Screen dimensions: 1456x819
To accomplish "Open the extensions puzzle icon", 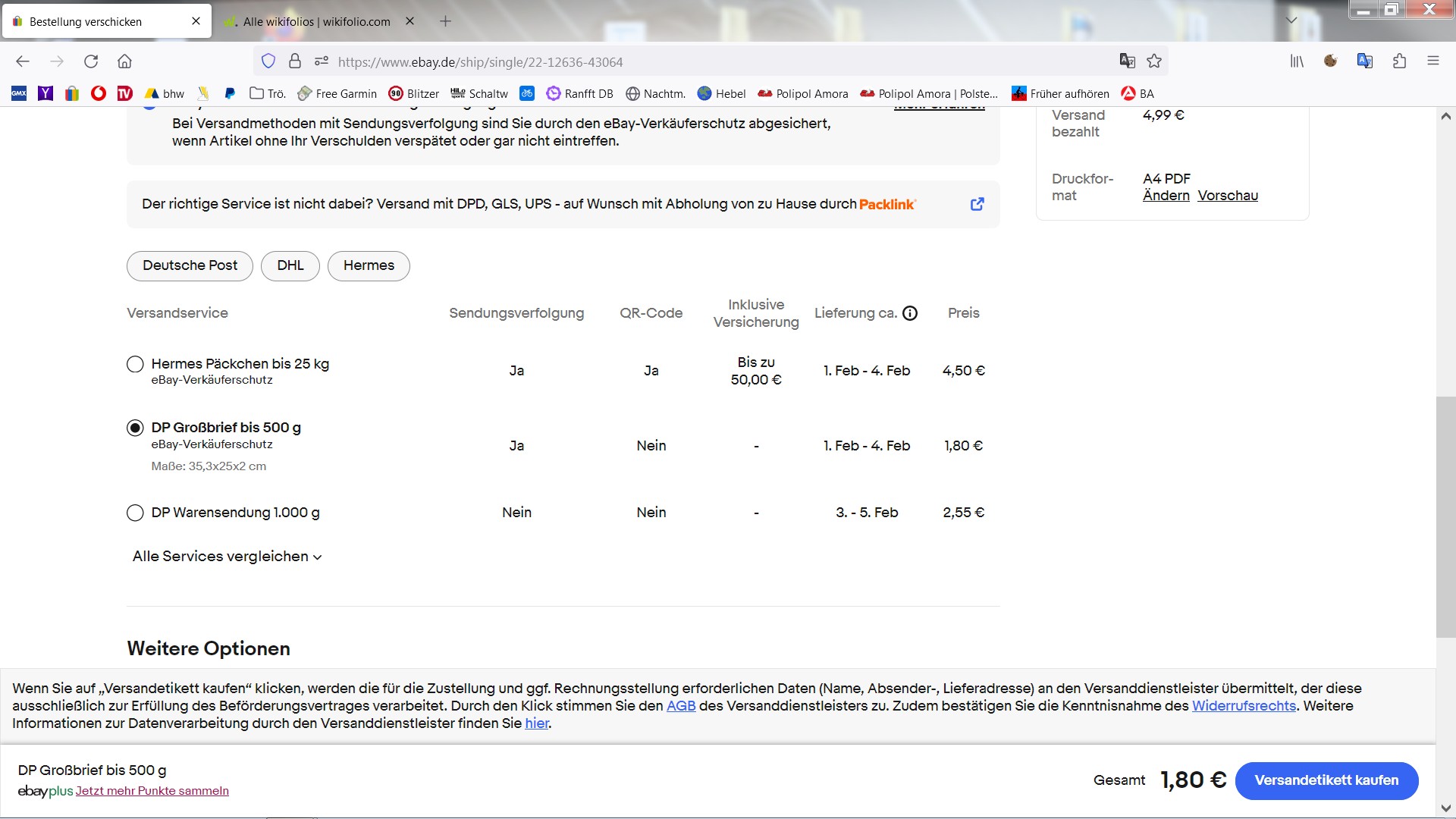I will click(1399, 61).
